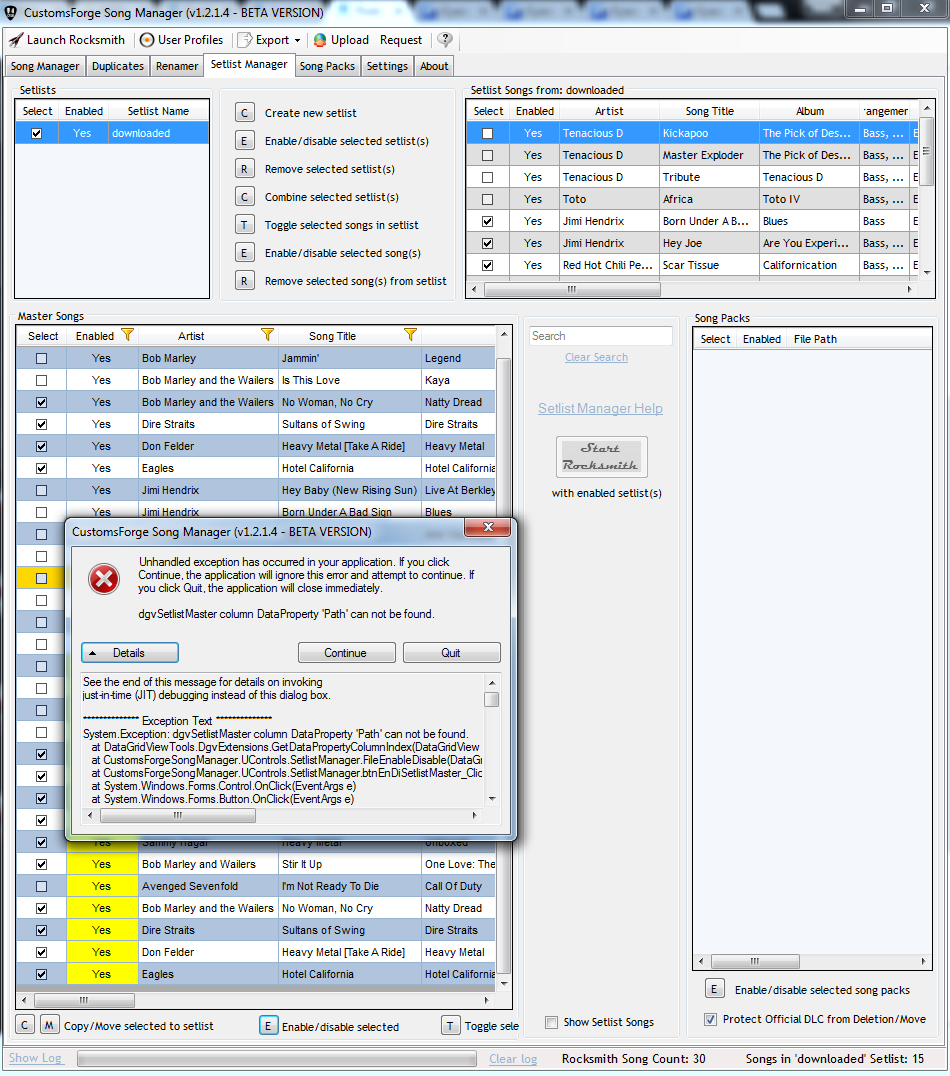Click Enable/disable selected E icon below master songs
The height and width of the screenshot is (1076, 950).
pyautogui.click(x=268, y=1026)
